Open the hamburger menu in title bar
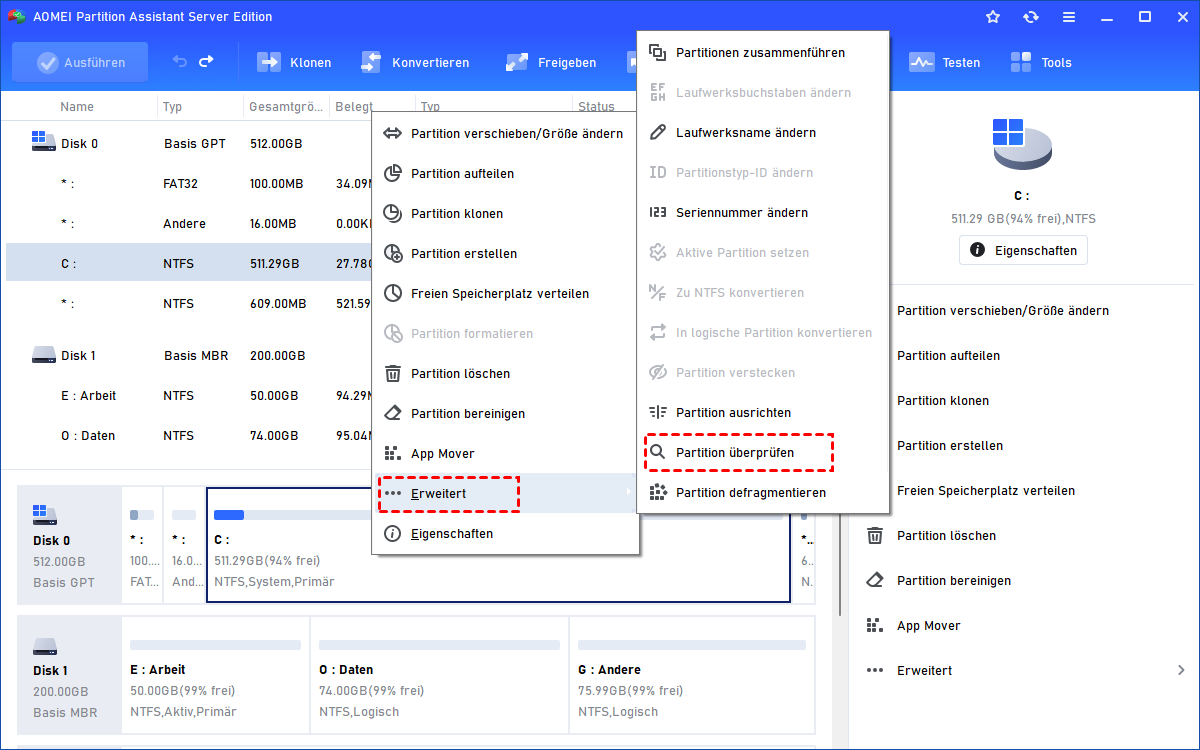 (1069, 17)
